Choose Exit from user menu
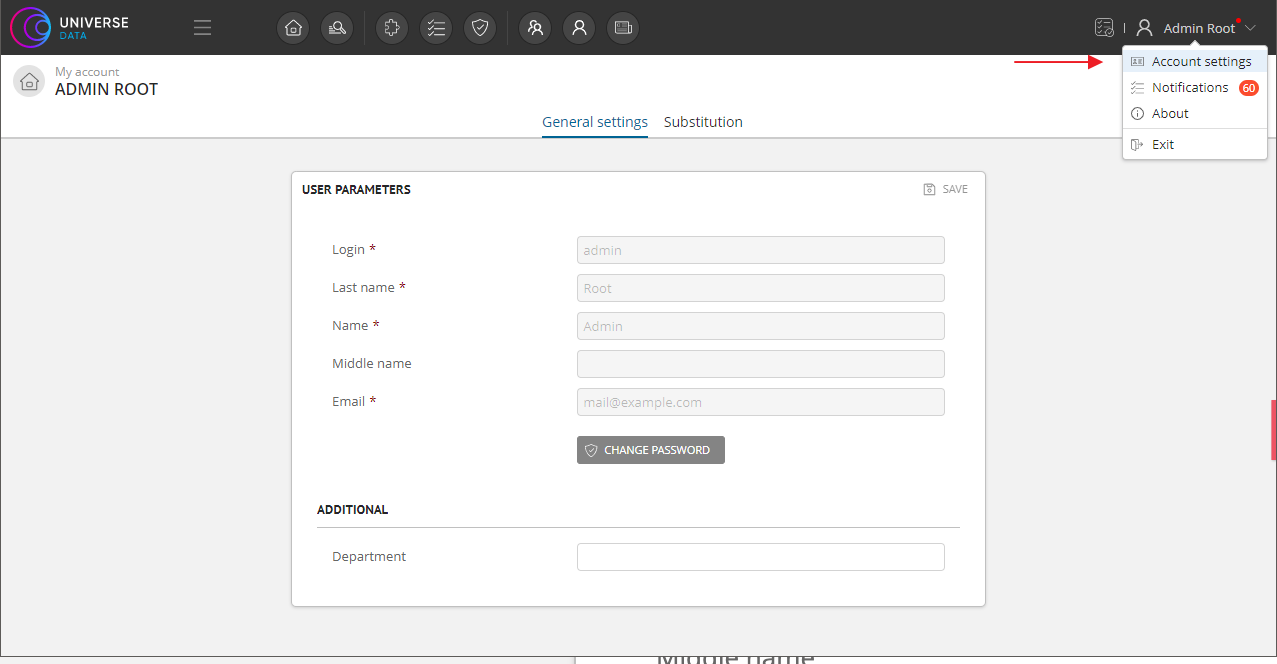The image size is (1277, 664). point(1195,144)
